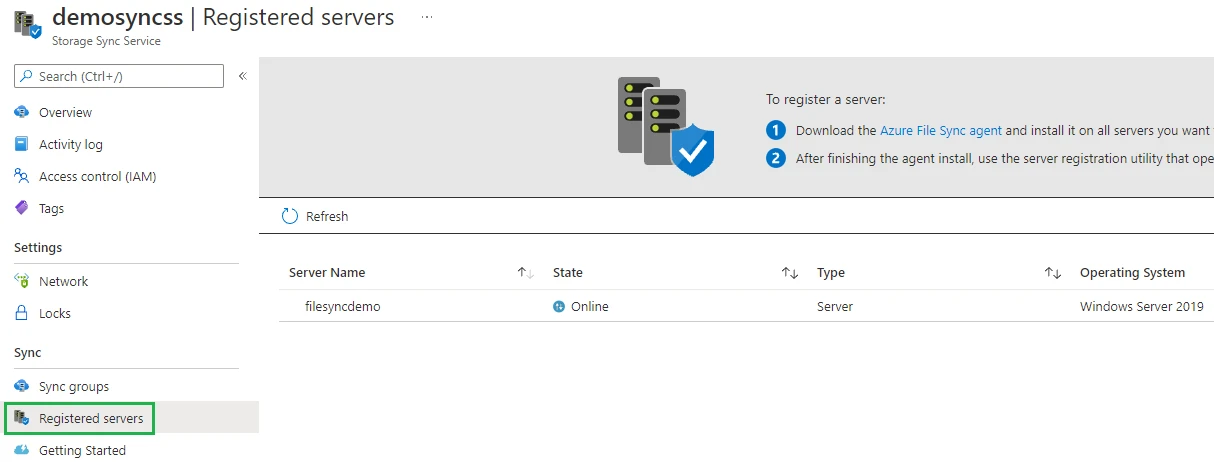The width and height of the screenshot is (1214, 462).
Task: Click the Locks padlock icon
Action: coord(22,313)
